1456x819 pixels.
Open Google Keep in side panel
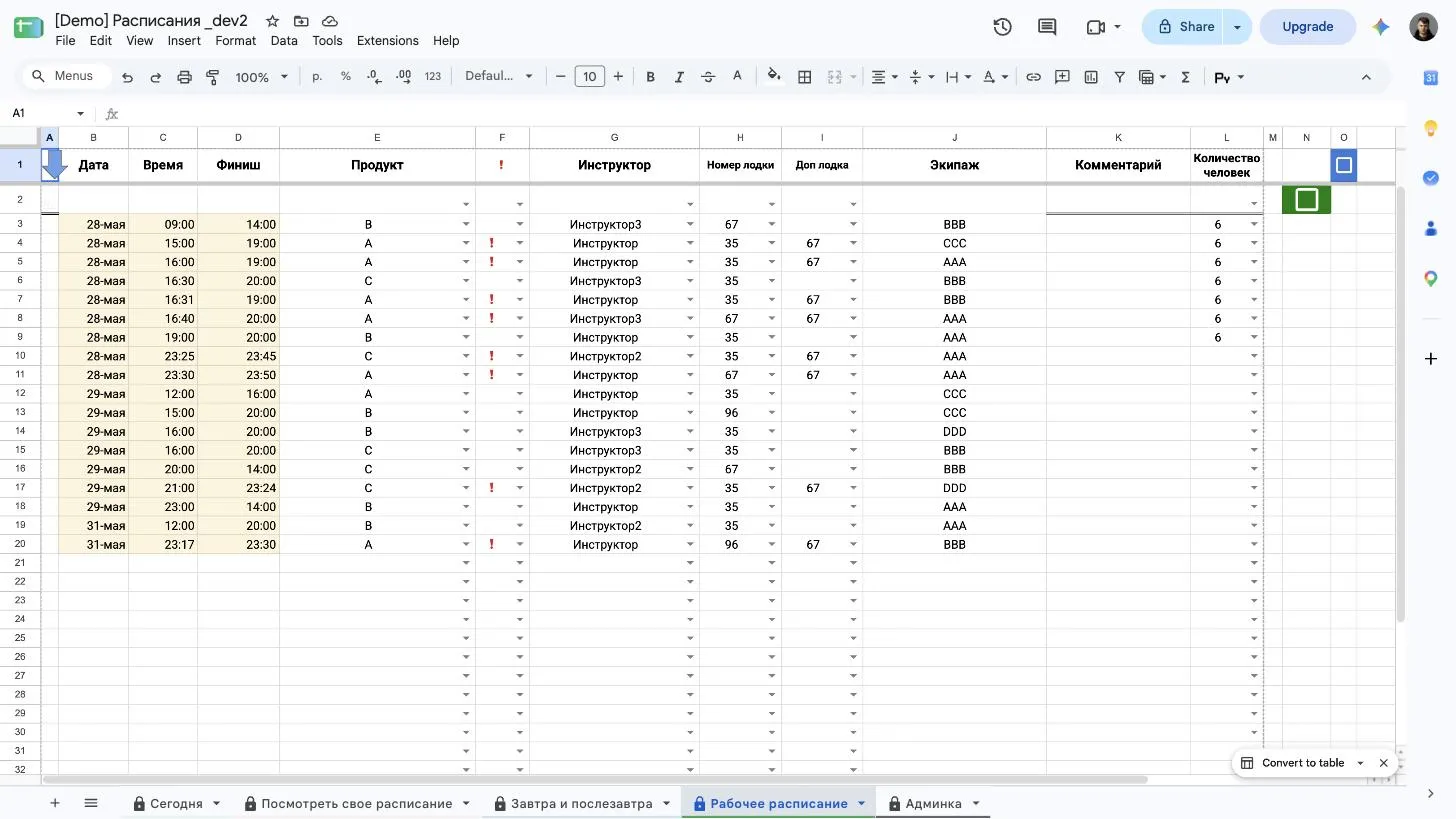1431,127
